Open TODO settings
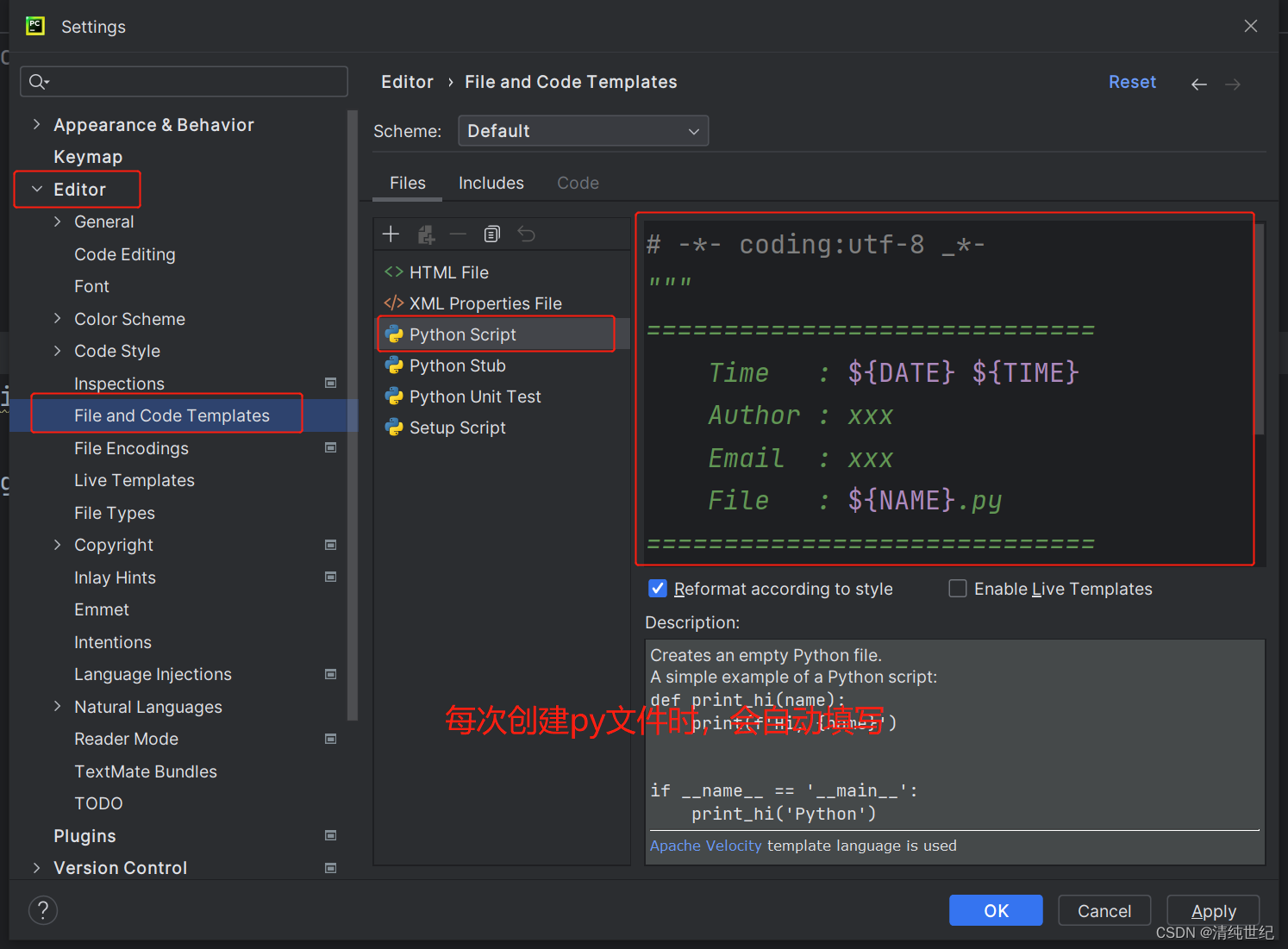Screen dimensions: 1288x949 [x=98, y=803]
